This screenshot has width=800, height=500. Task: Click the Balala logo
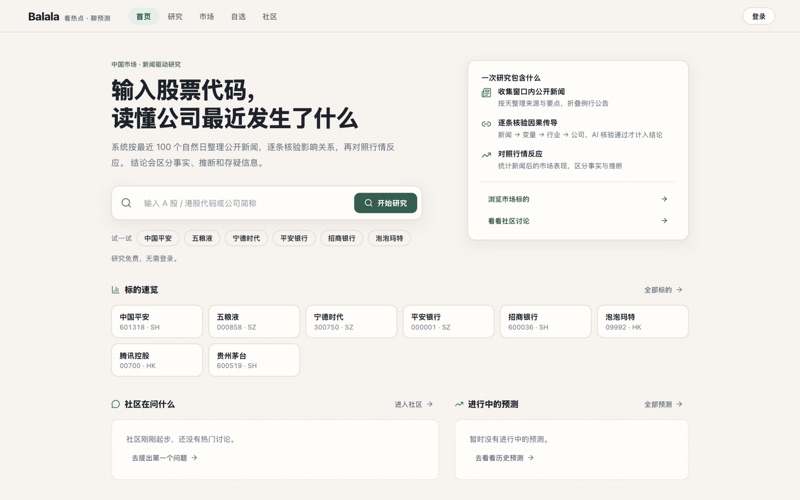[x=44, y=17]
